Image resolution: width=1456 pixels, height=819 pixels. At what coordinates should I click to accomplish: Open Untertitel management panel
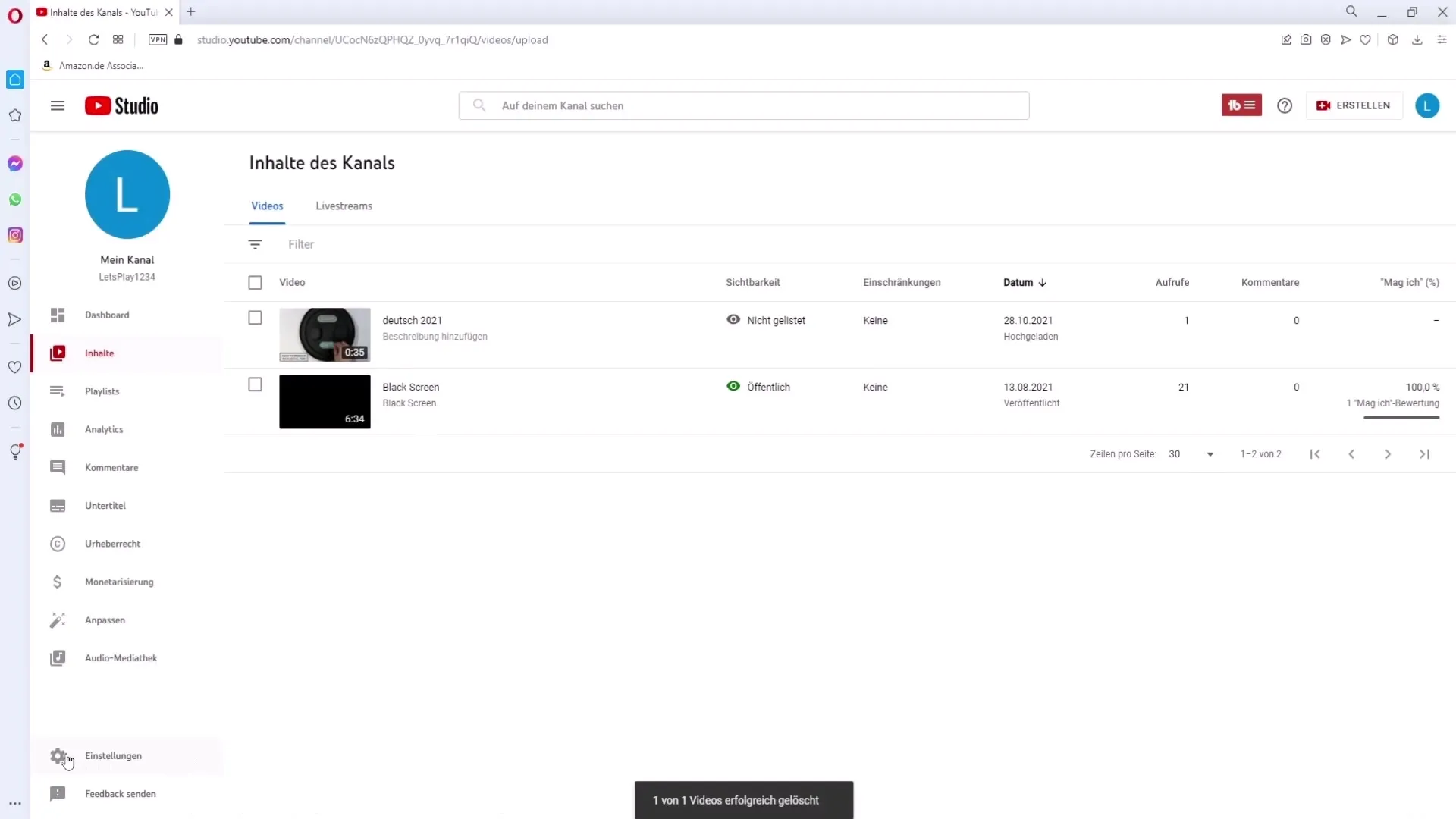105,505
